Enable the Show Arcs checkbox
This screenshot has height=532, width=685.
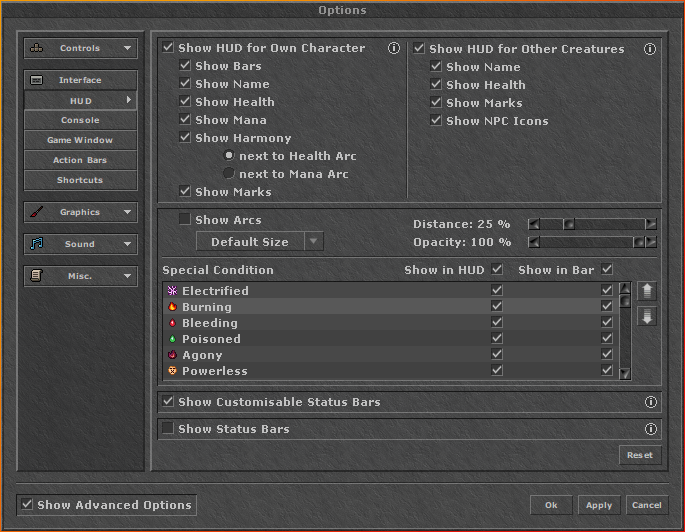(x=184, y=220)
